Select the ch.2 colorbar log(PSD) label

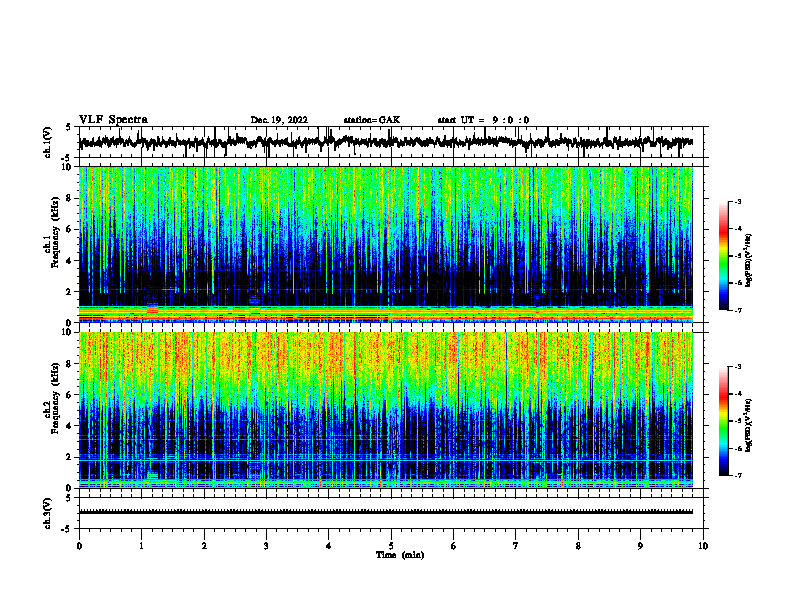pyautogui.click(x=749, y=426)
